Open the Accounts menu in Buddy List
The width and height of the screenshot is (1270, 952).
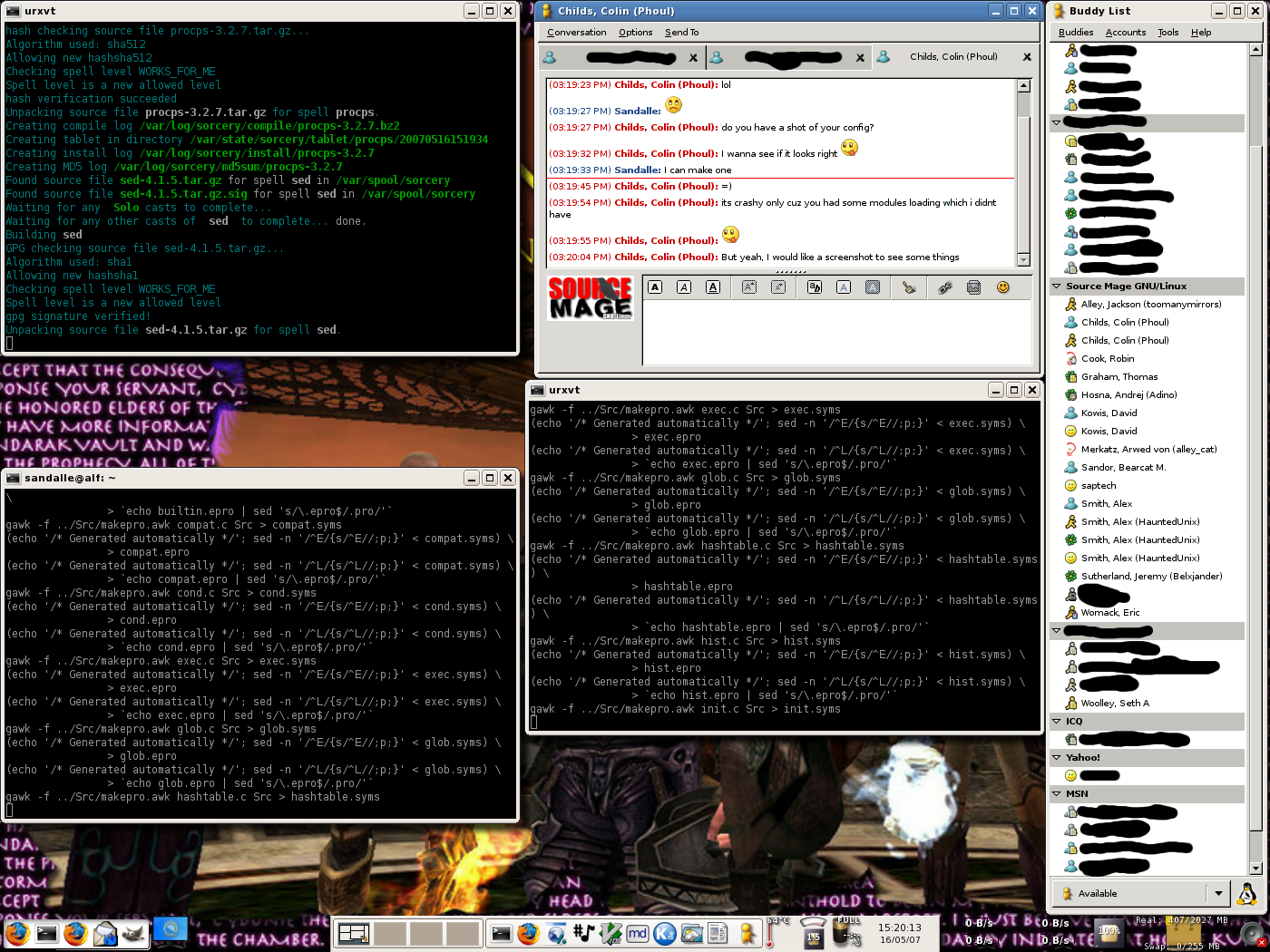[1125, 33]
